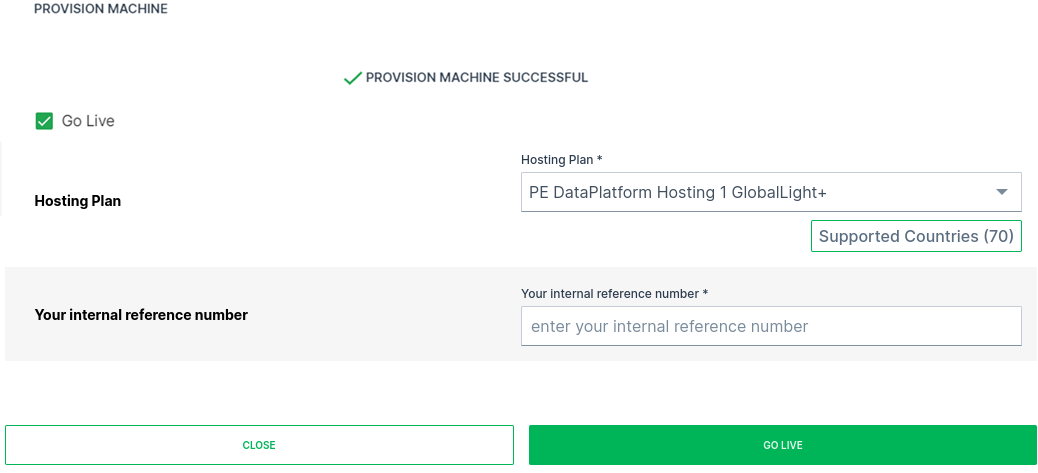1038x473 pixels.
Task: Click the bold "Hosting Plan" row label
Action: coord(78,201)
